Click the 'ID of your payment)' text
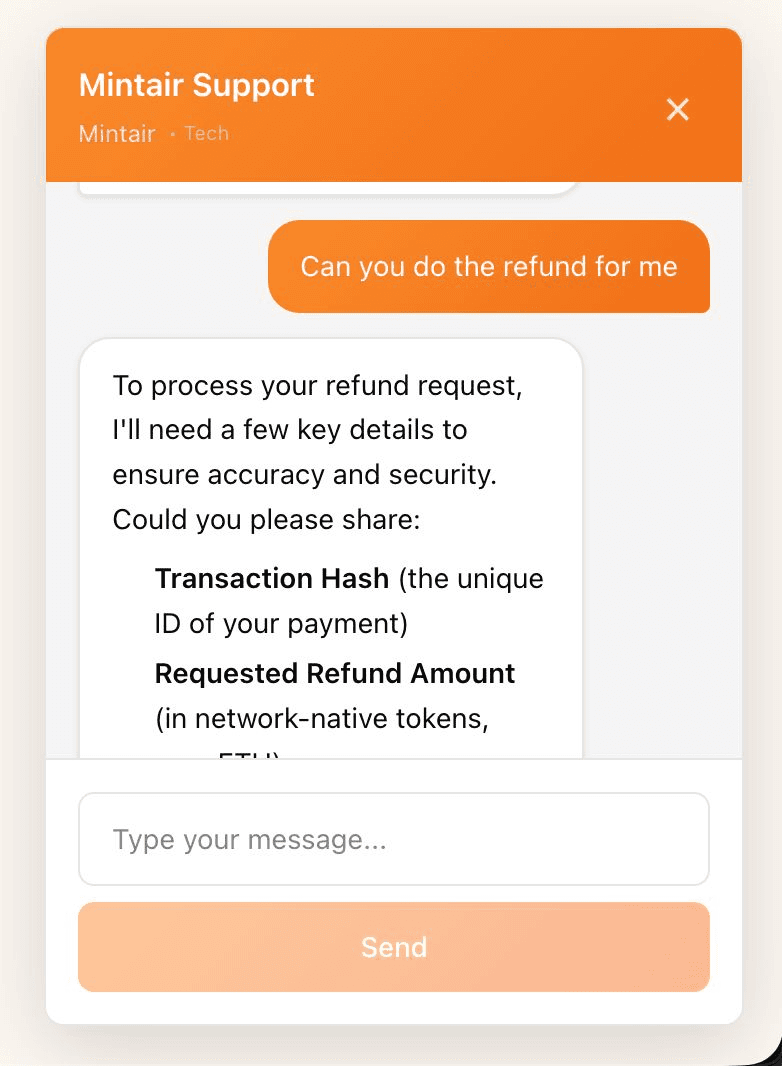Screen dimensions: 782x1066 (x=281, y=624)
